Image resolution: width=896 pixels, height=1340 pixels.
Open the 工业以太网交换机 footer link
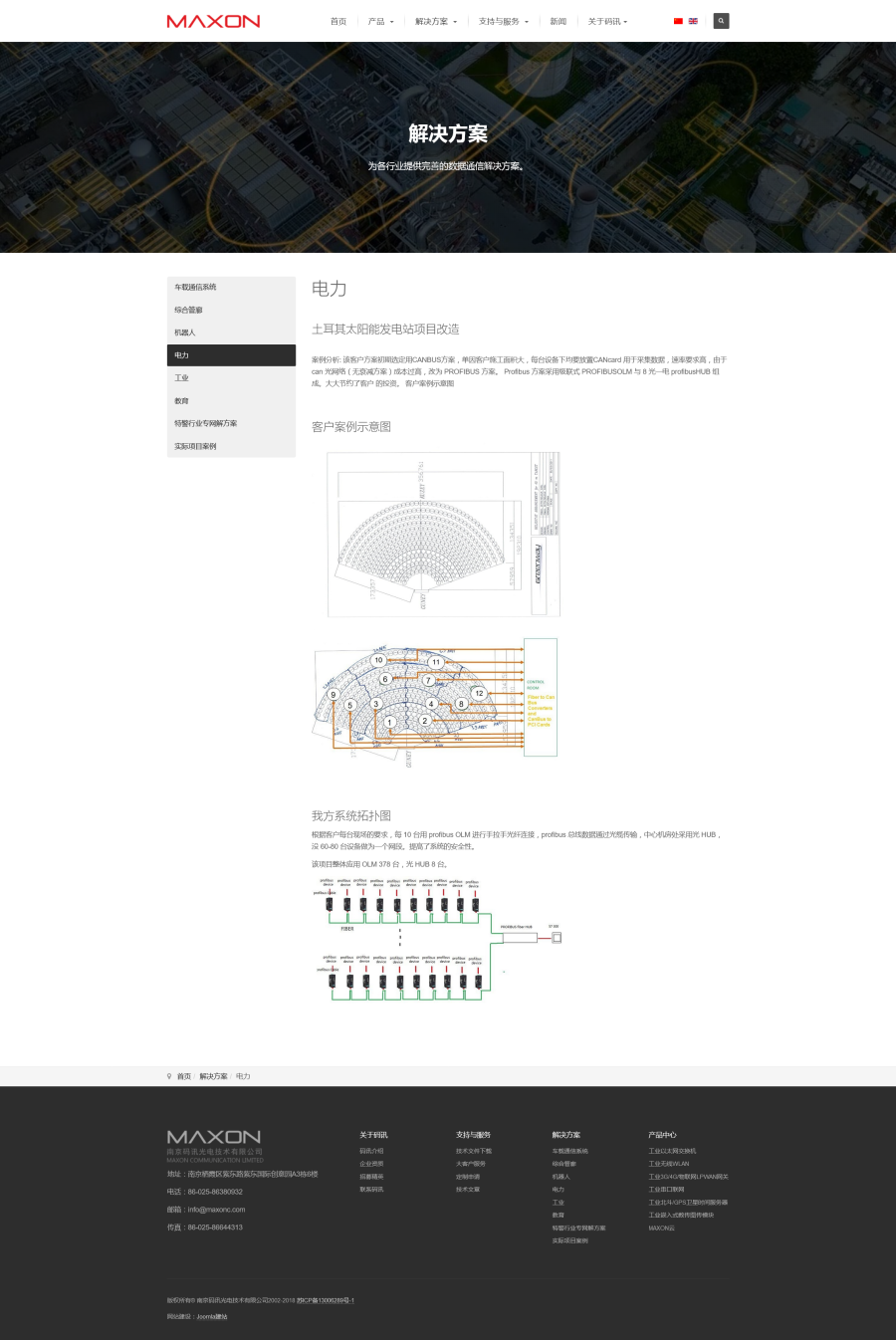[x=672, y=1151]
